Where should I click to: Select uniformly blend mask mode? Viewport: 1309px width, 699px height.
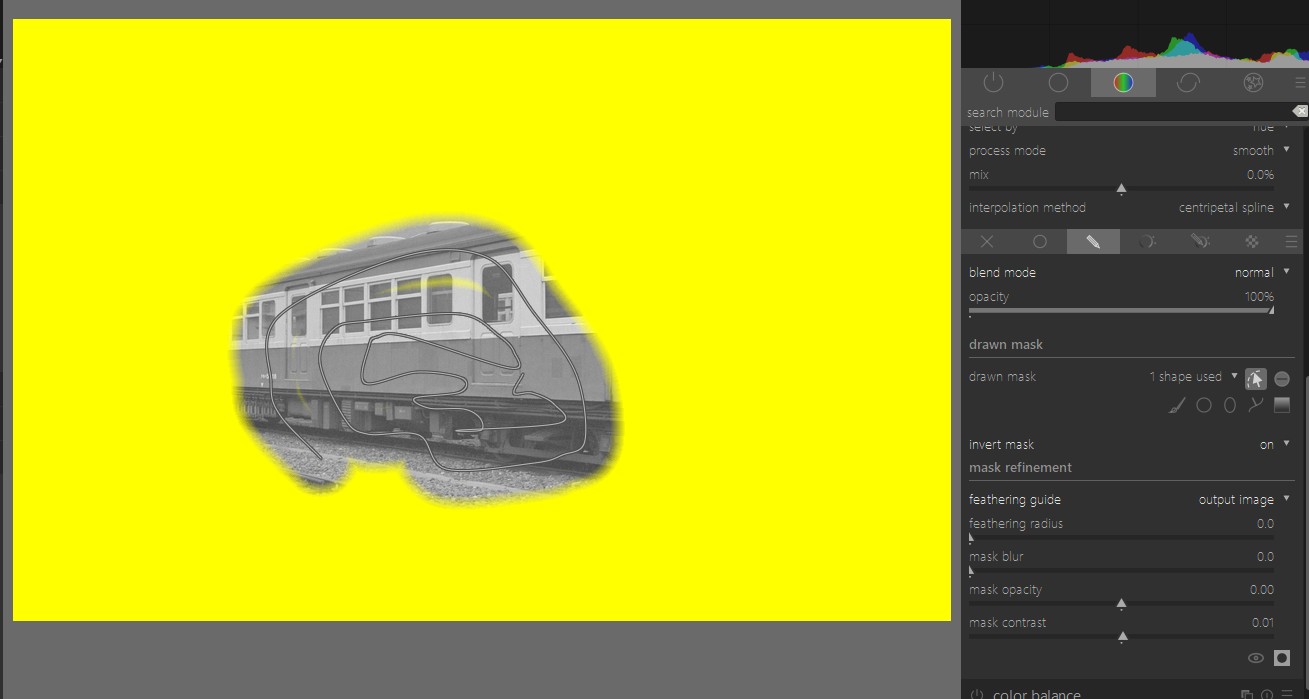pyautogui.click(x=1040, y=242)
